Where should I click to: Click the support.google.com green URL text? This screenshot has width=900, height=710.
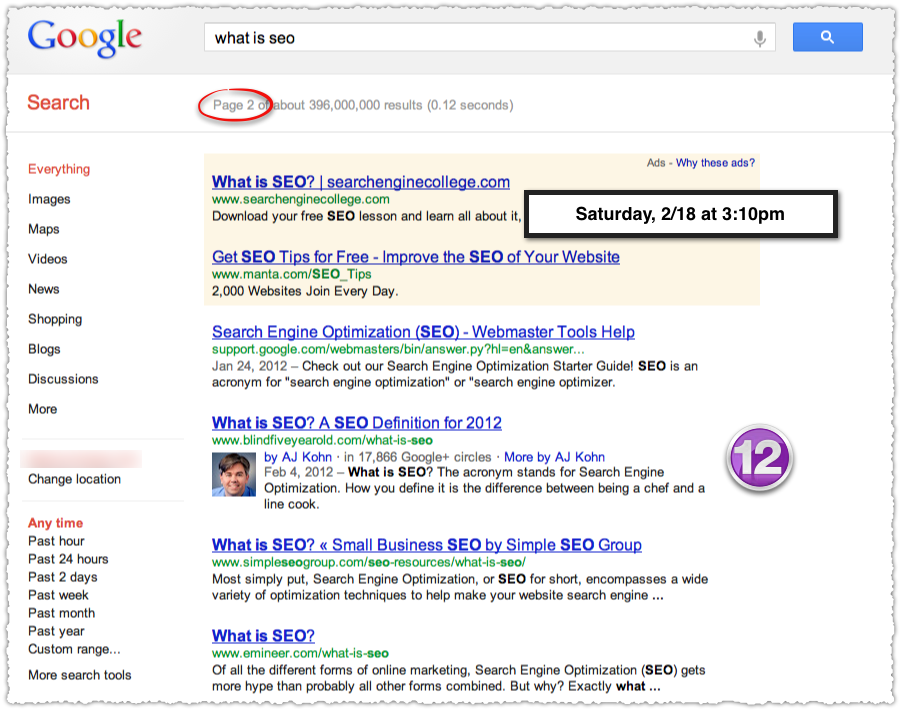[x=398, y=350]
